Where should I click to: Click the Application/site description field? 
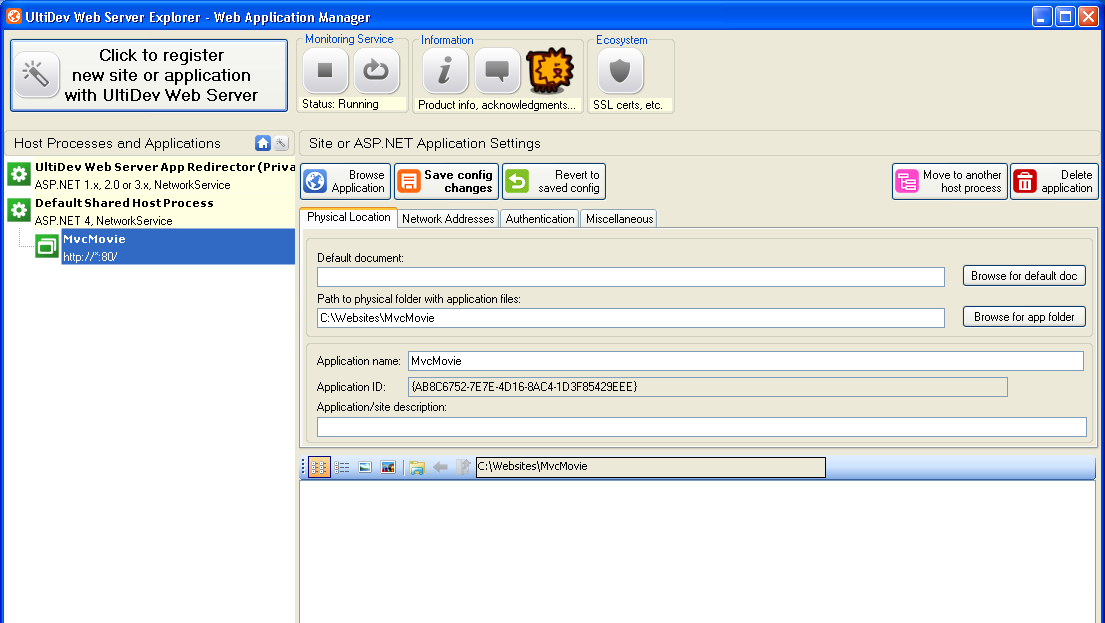click(702, 427)
